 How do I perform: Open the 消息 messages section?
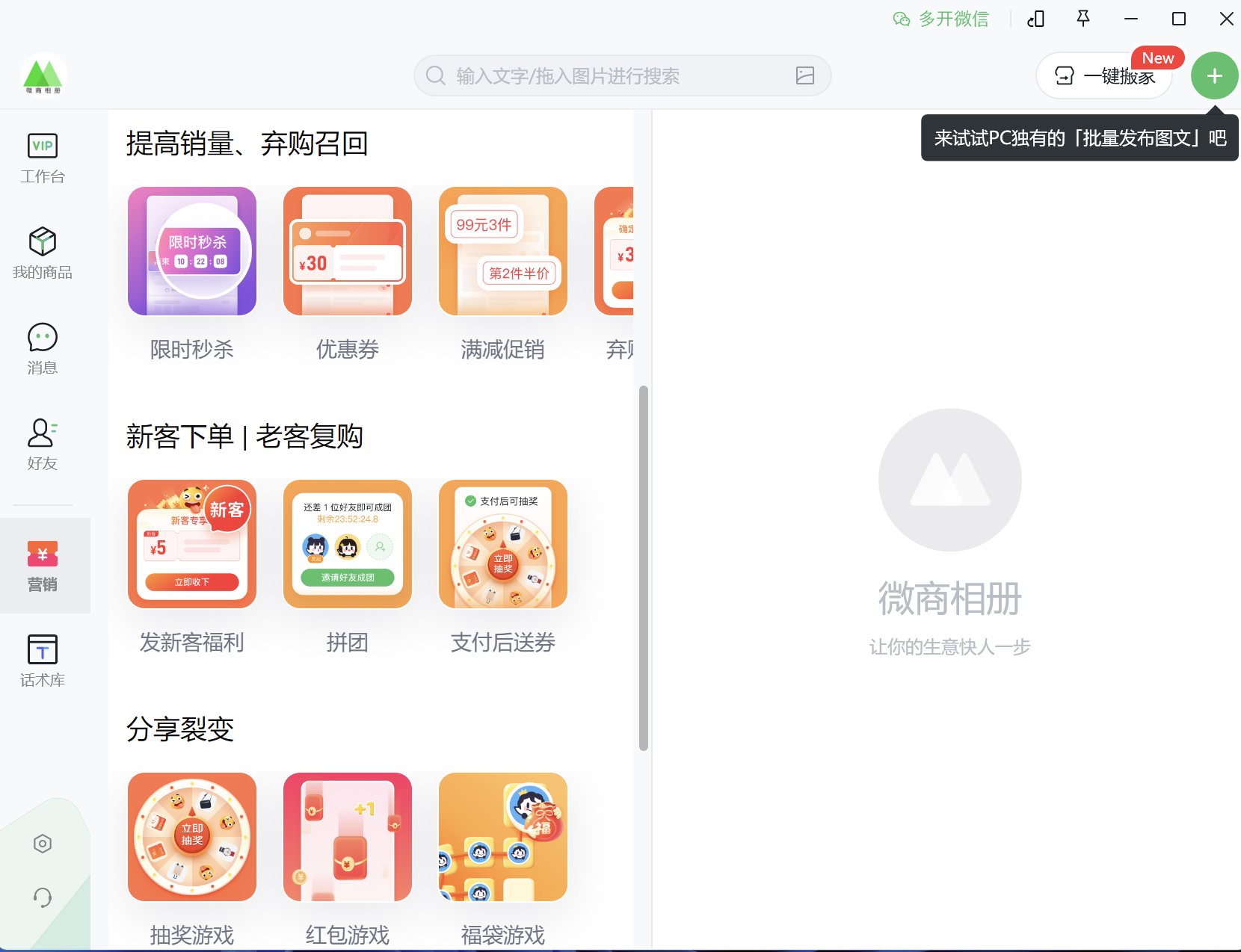[x=43, y=349]
